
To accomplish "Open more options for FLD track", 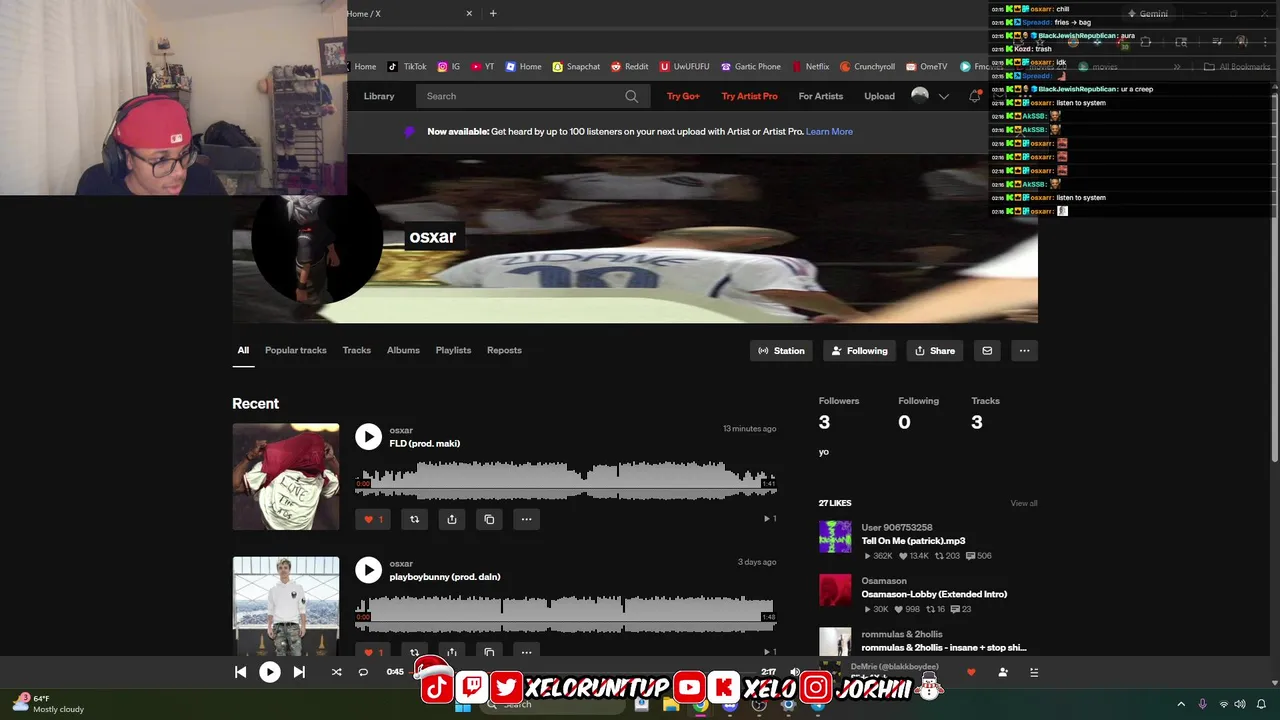I will pyautogui.click(x=526, y=519).
